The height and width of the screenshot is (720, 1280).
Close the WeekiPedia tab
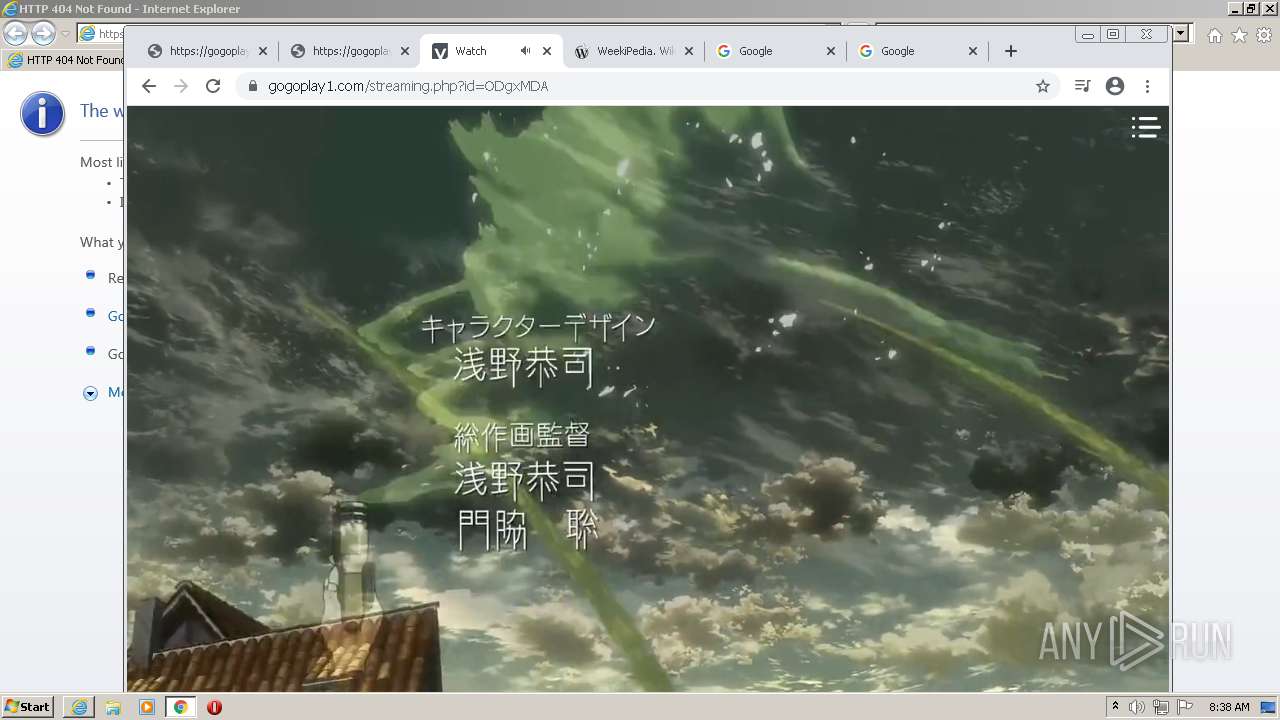pos(689,51)
